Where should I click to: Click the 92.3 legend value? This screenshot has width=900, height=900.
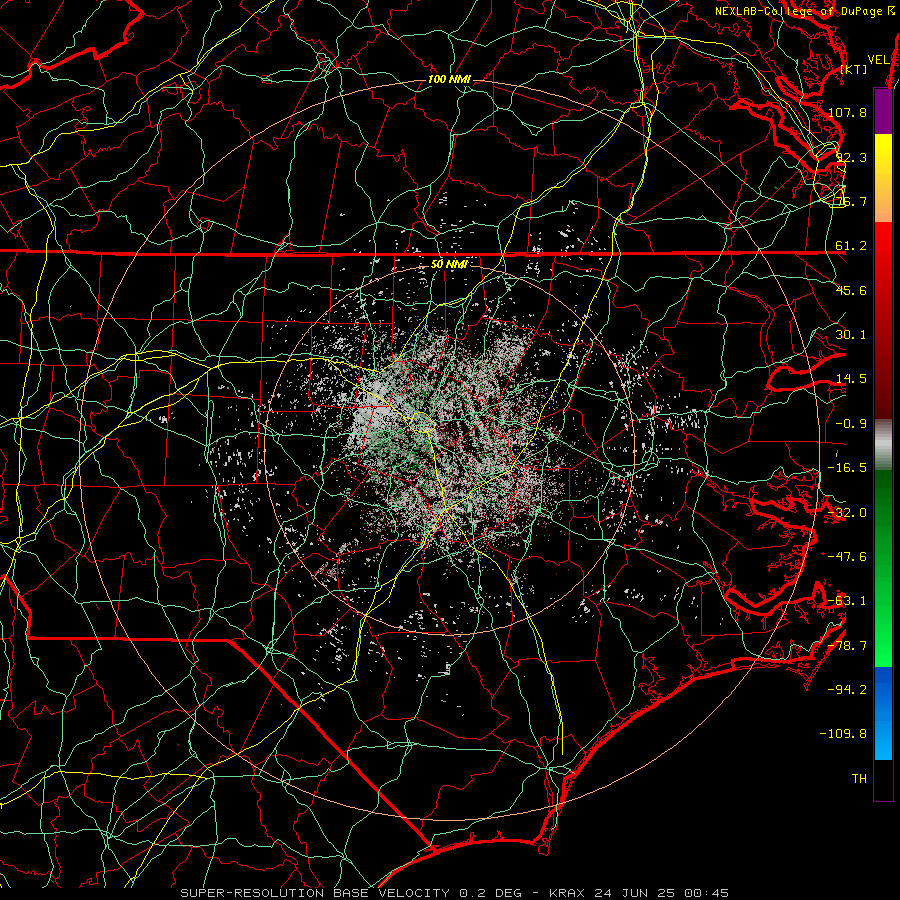pyautogui.click(x=851, y=157)
